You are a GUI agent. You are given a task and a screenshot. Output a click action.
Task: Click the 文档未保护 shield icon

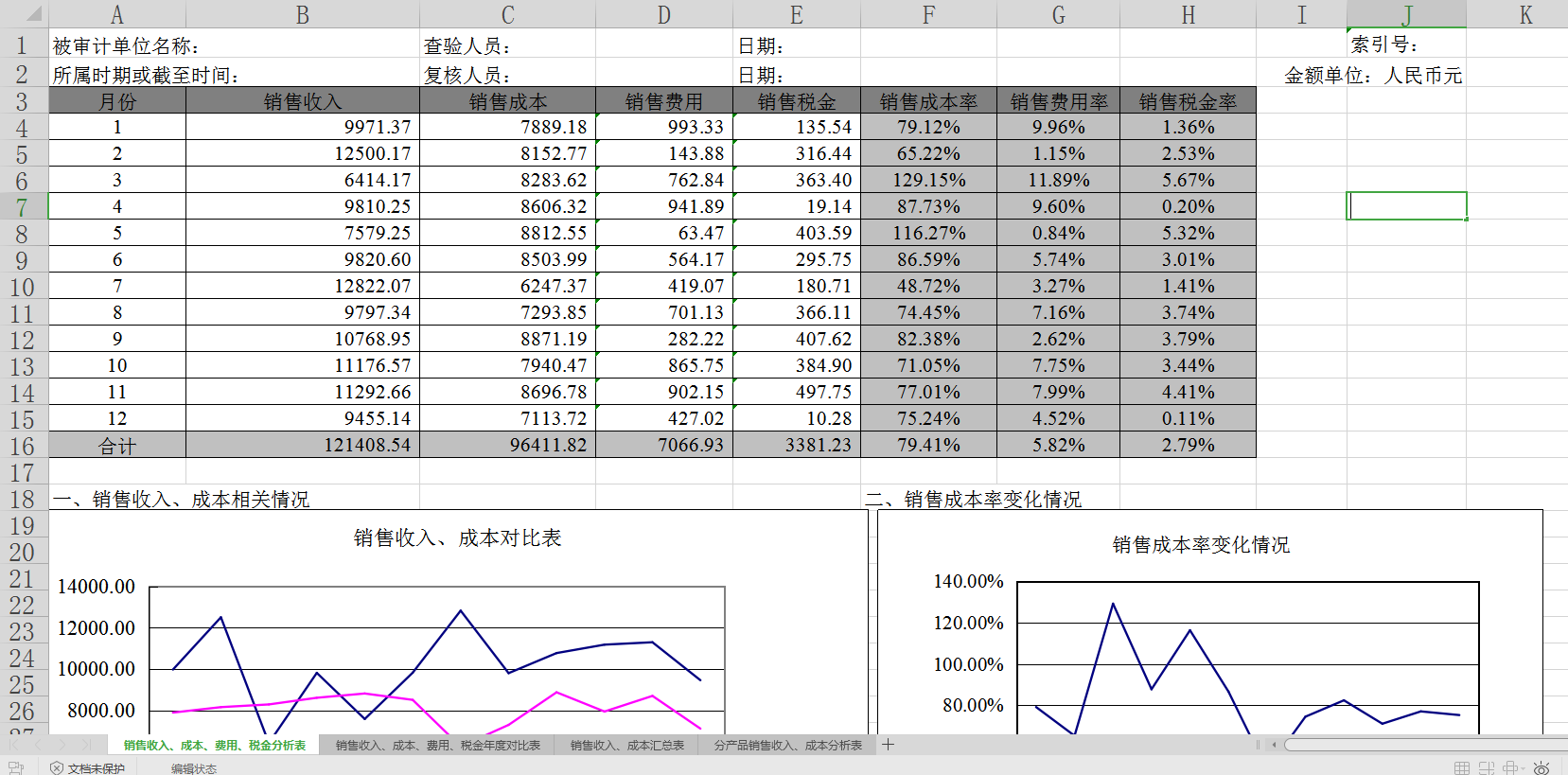(57, 768)
